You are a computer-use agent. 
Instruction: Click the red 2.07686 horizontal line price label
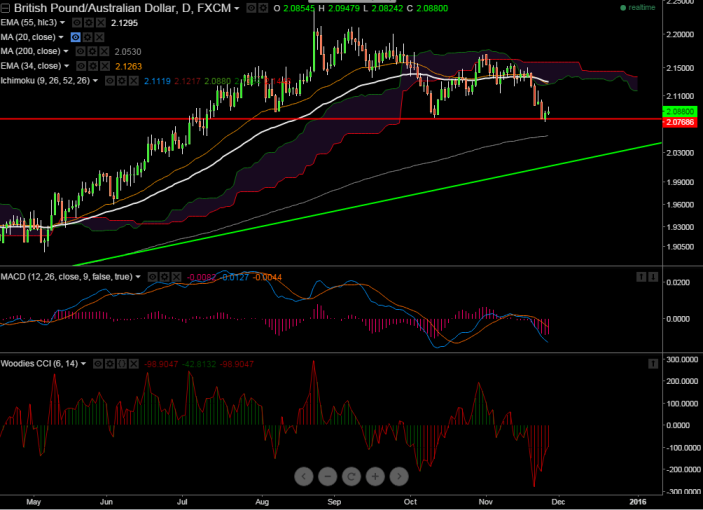(x=678, y=121)
